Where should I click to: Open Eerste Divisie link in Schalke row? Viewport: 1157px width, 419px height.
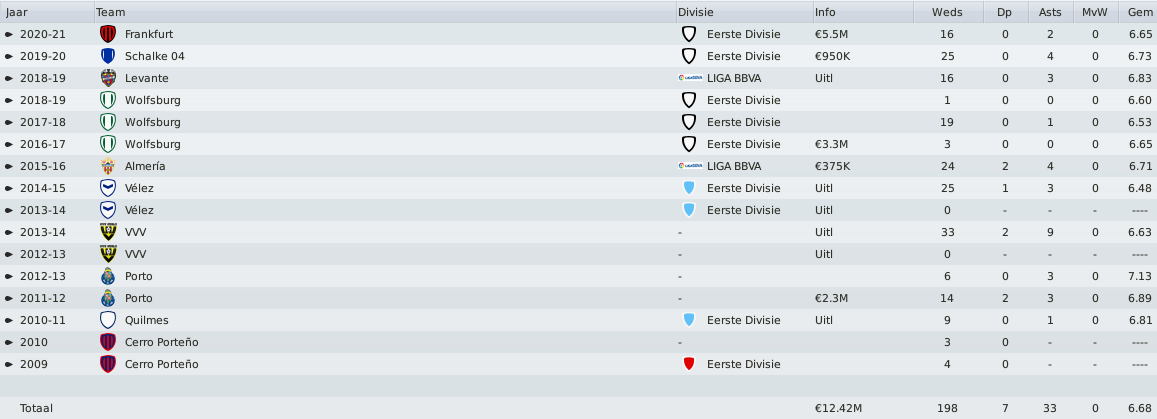point(743,56)
